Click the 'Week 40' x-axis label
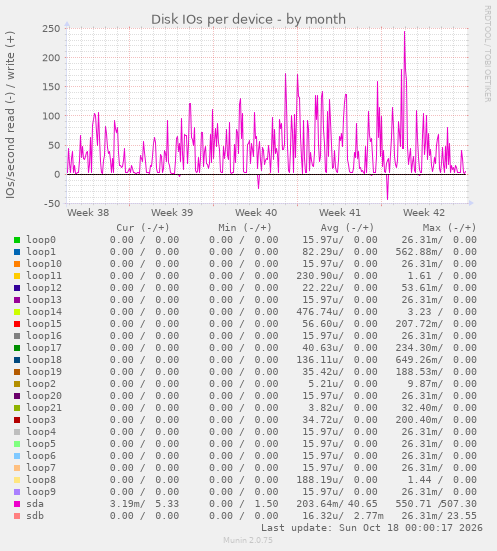The image size is (497, 551). 256,213
